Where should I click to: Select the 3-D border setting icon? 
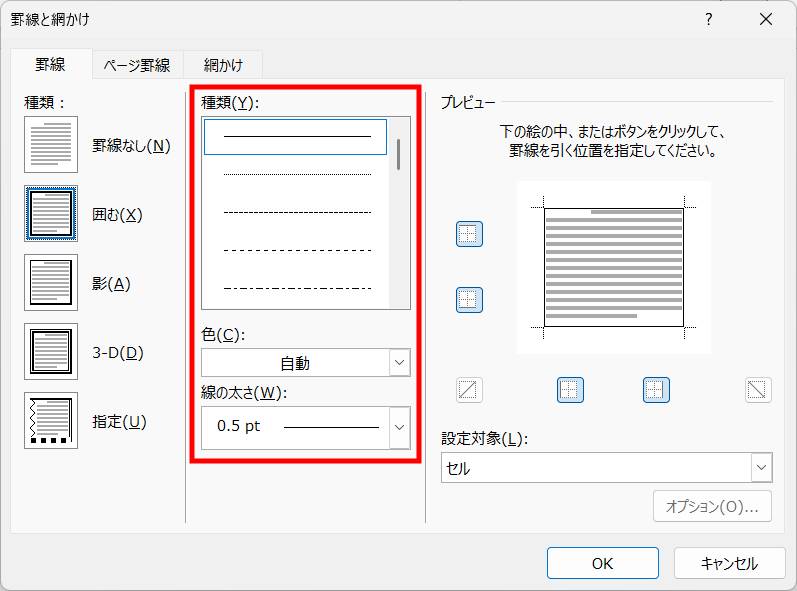(50, 352)
